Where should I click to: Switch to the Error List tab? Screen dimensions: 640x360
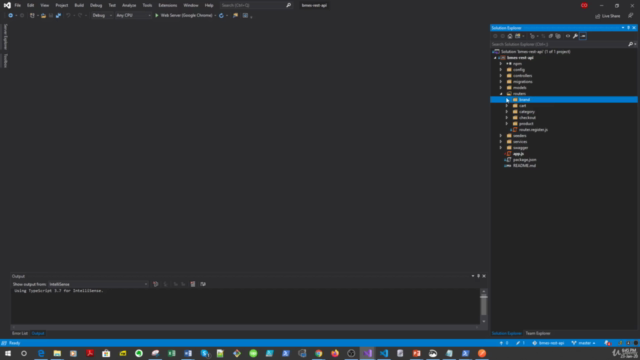(x=20, y=333)
